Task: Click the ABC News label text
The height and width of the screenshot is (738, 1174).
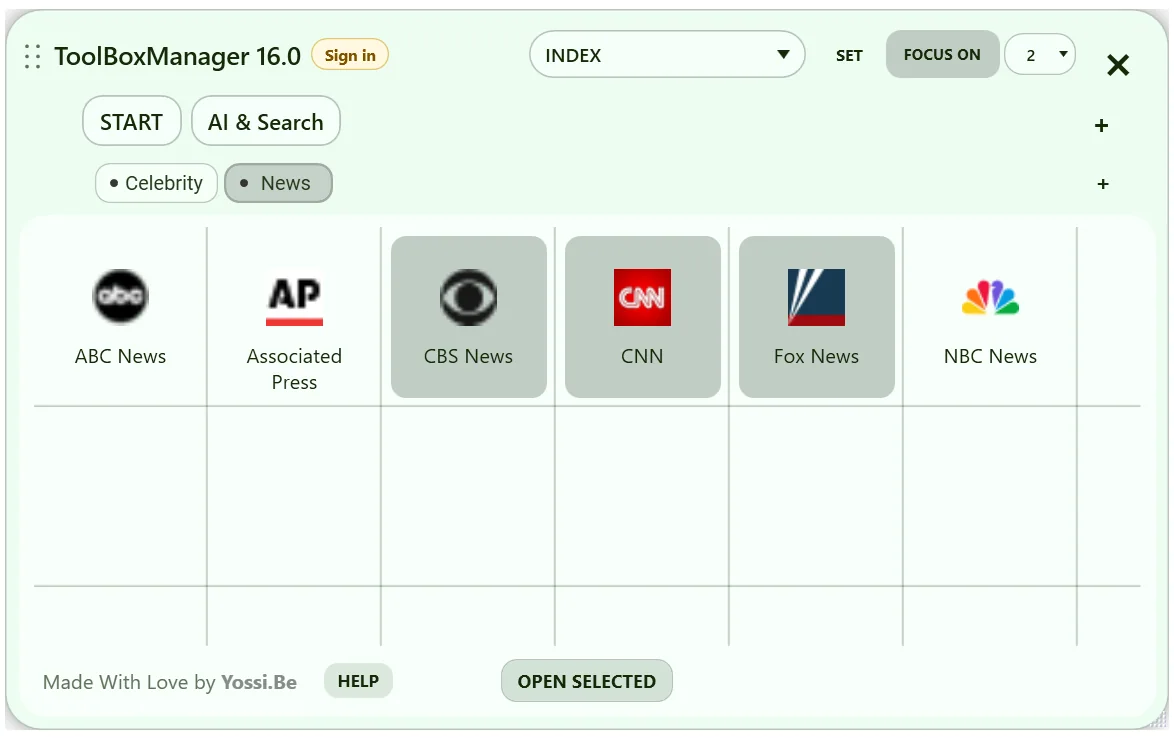Action: point(121,356)
